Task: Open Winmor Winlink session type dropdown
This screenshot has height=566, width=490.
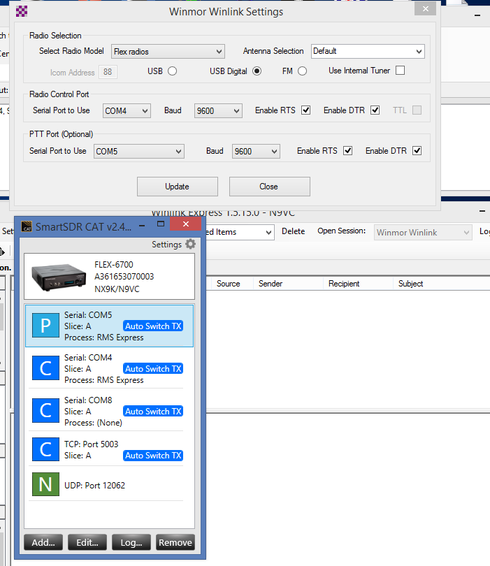Action: 423,232
